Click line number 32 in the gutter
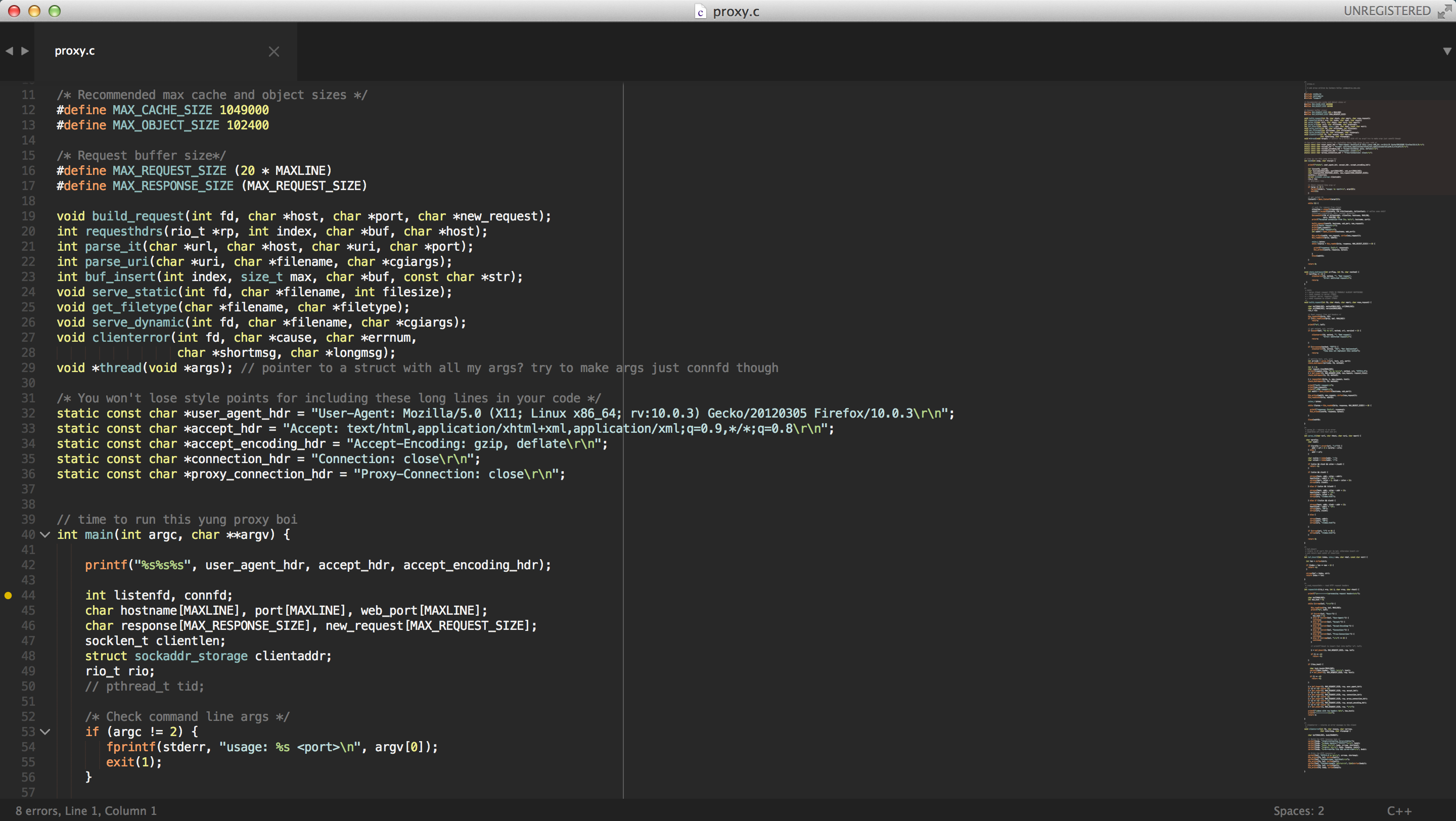The image size is (1456, 821). point(28,414)
